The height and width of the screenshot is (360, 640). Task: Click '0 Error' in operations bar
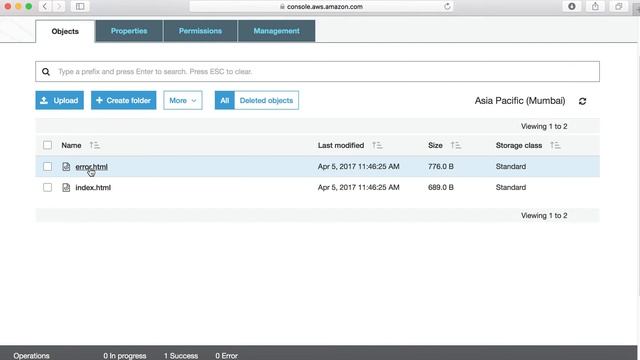tap(227, 356)
